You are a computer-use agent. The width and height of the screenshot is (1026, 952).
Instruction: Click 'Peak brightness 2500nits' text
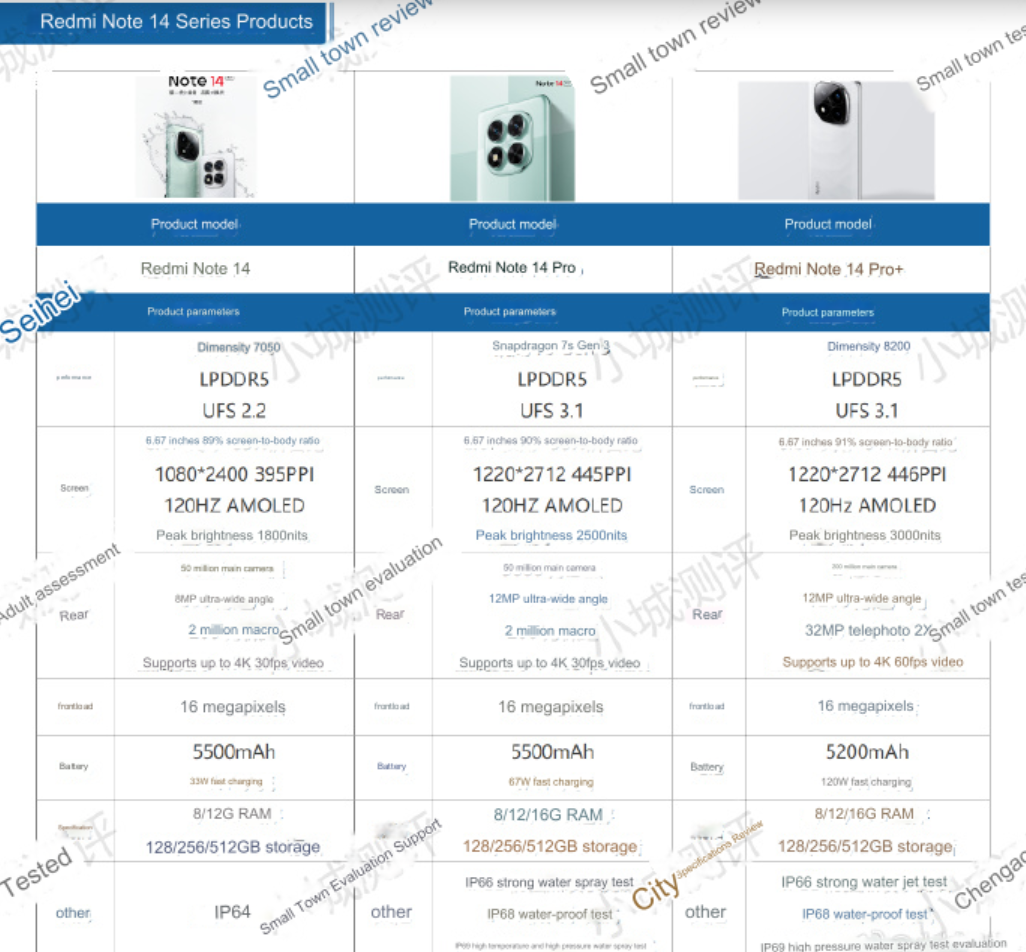pyautogui.click(x=551, y=535)
